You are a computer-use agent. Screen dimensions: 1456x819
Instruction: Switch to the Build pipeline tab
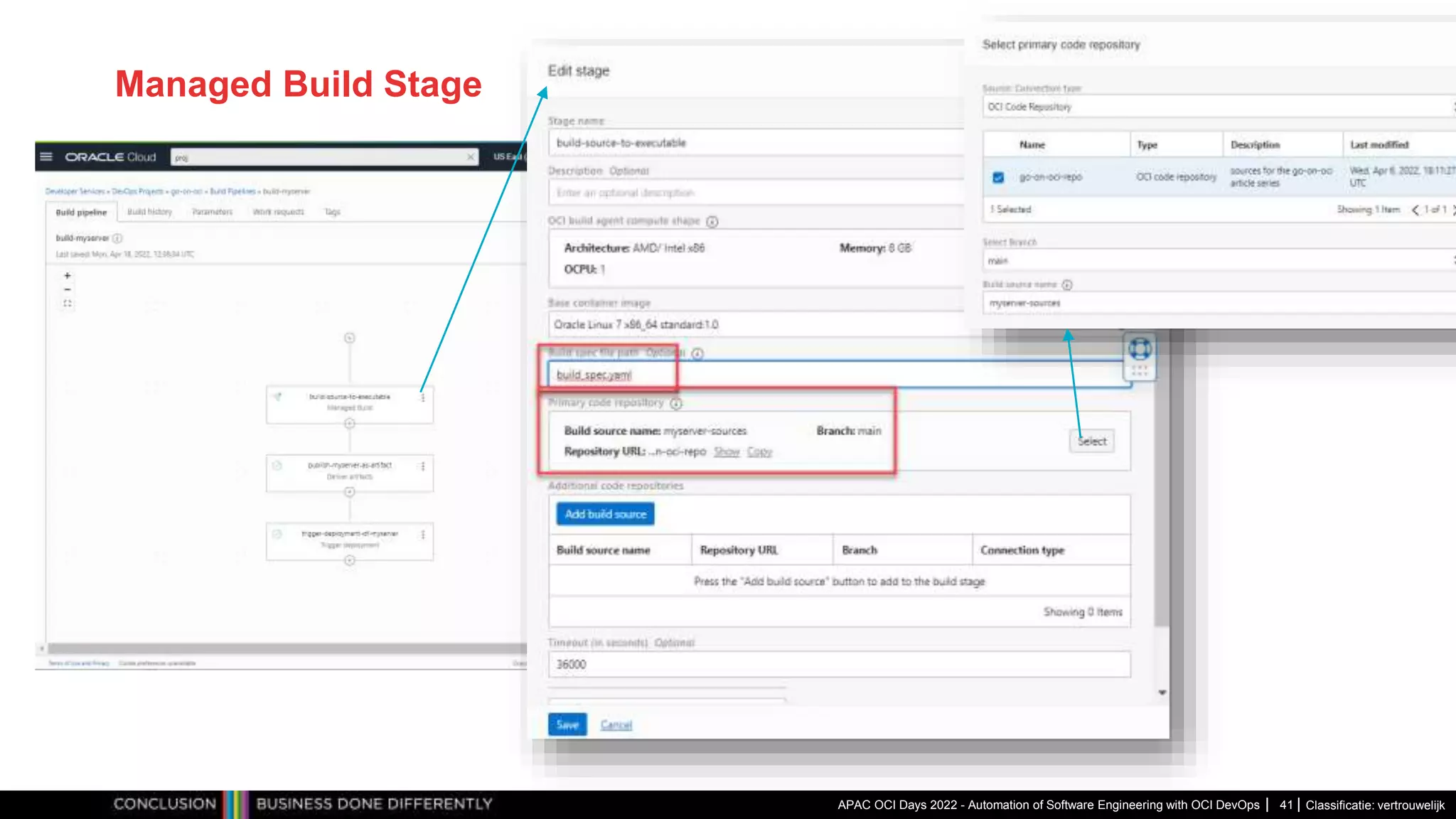click(81, 212)
